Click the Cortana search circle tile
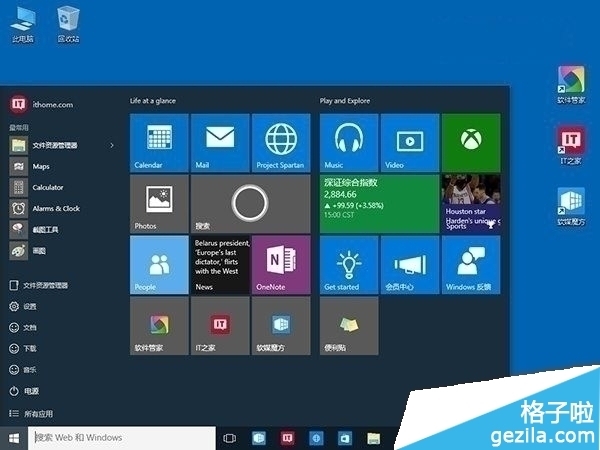Screen dimensions: 600x450 [251, 204]
